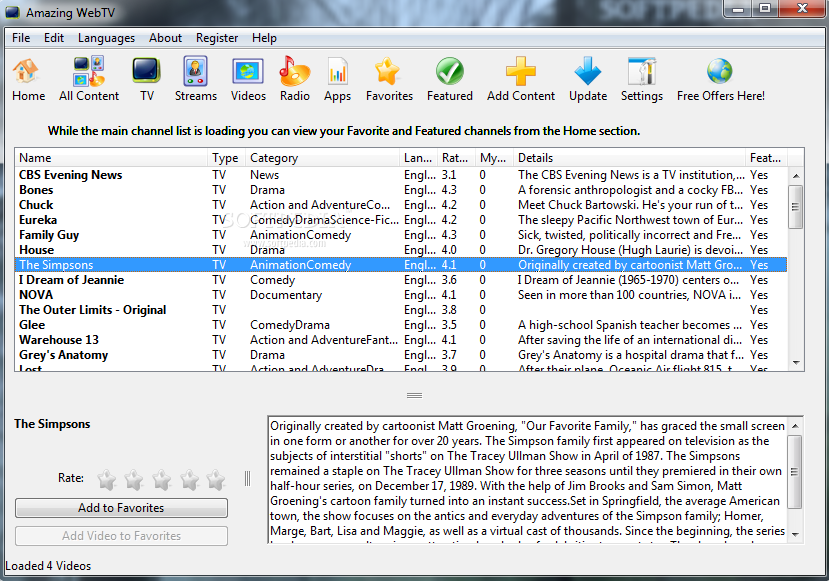This screenshot has height=581, width=829.
Task: Open the Radio toolbar icon
Action: [x=294, y=71]
